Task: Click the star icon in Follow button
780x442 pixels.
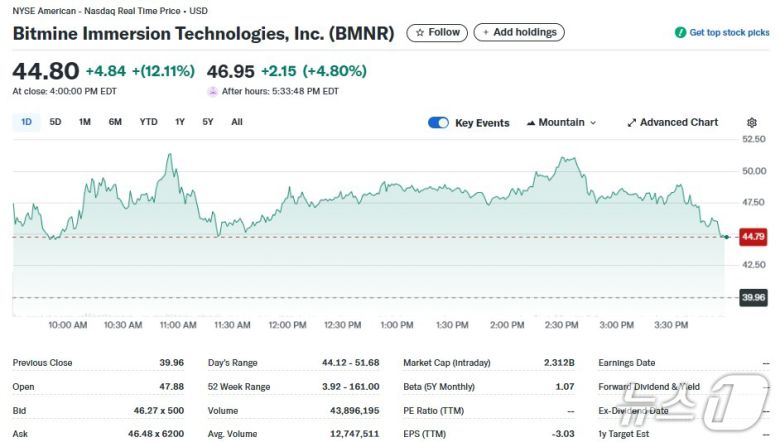Action: coord(420,33)
